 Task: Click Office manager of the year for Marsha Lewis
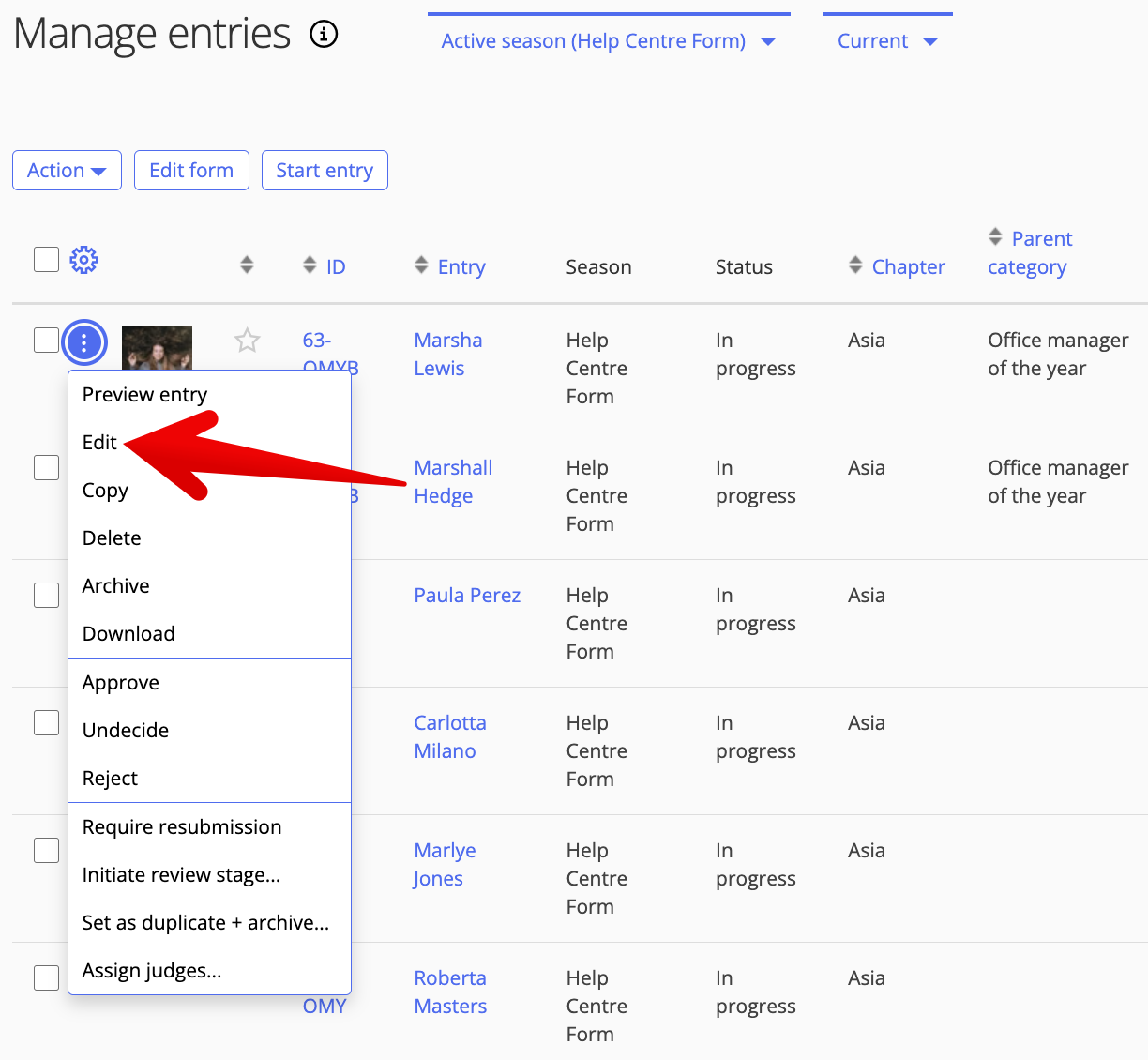tap(1058, 354)
